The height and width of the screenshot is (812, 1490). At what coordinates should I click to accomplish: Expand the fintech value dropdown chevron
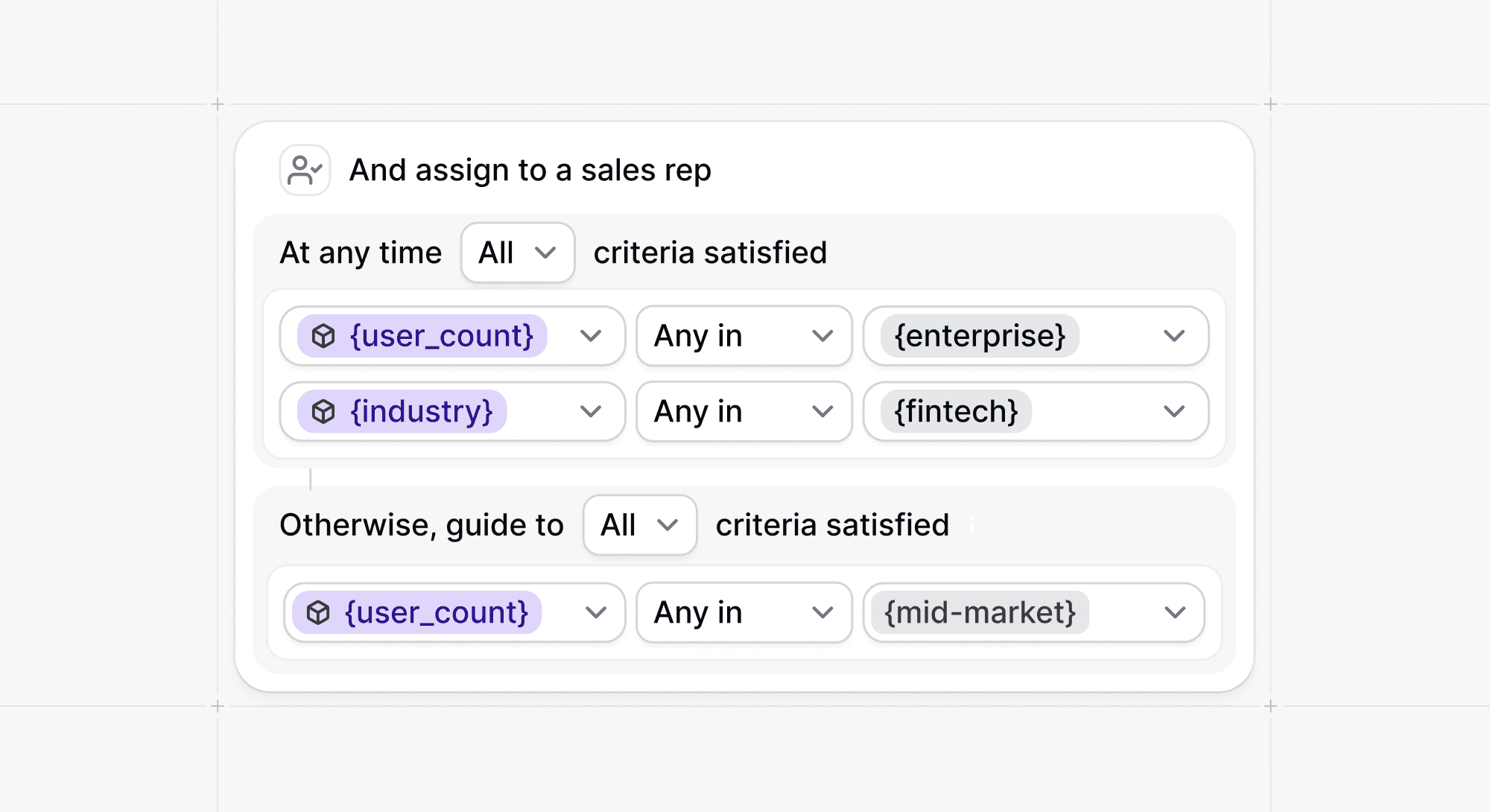point(1174,411)
